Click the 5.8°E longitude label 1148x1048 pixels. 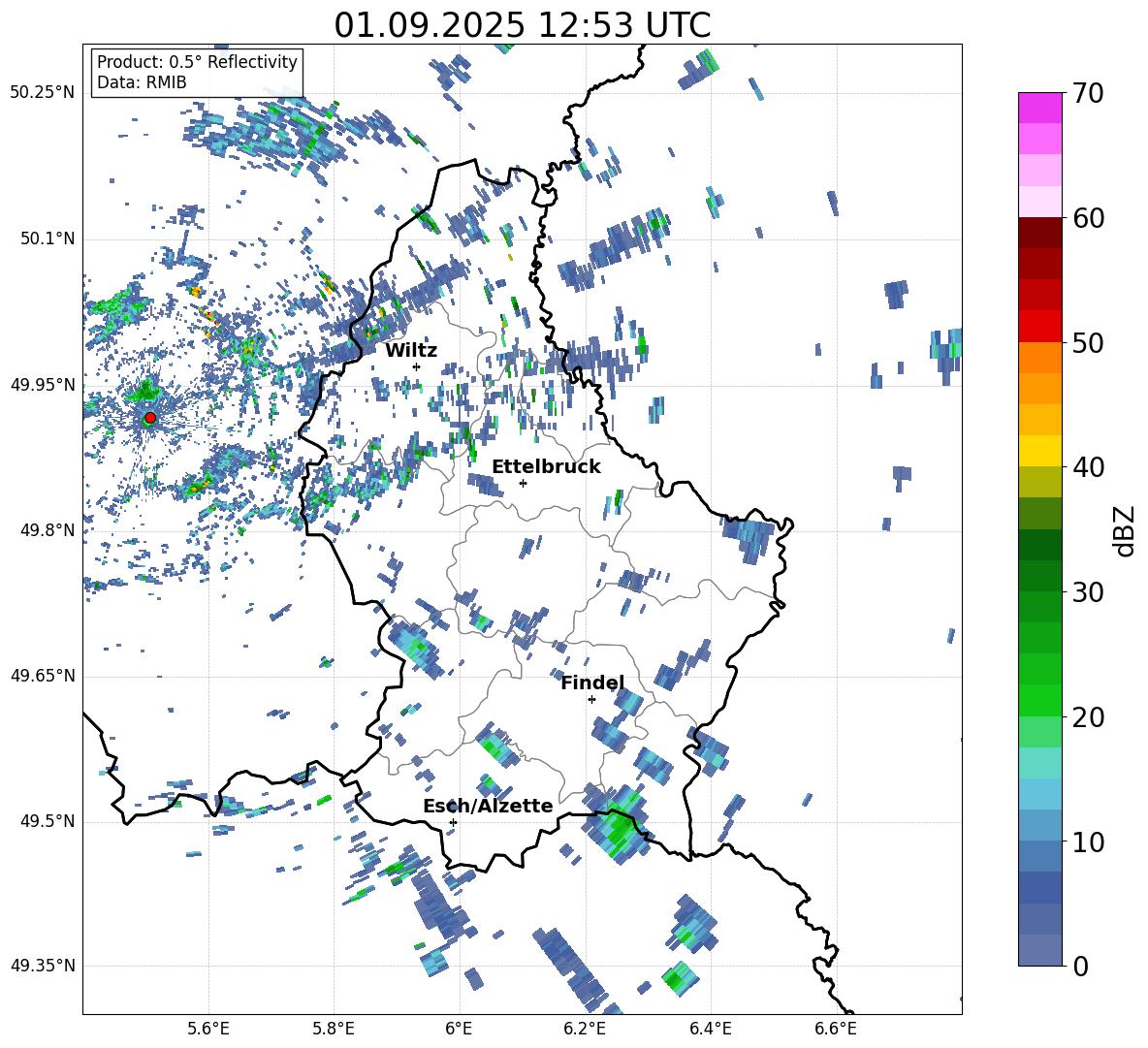coord(334,1029)
